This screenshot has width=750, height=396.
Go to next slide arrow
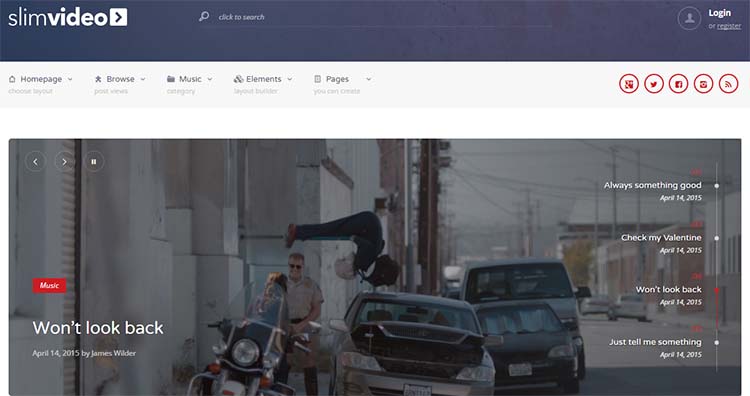point(65,162)
